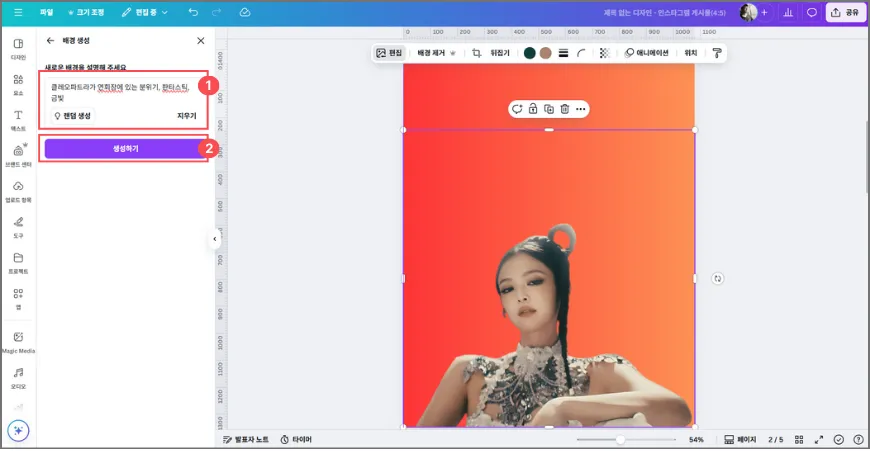
Task: Open the hamburger main menu
Action: [x=18, y=12]
